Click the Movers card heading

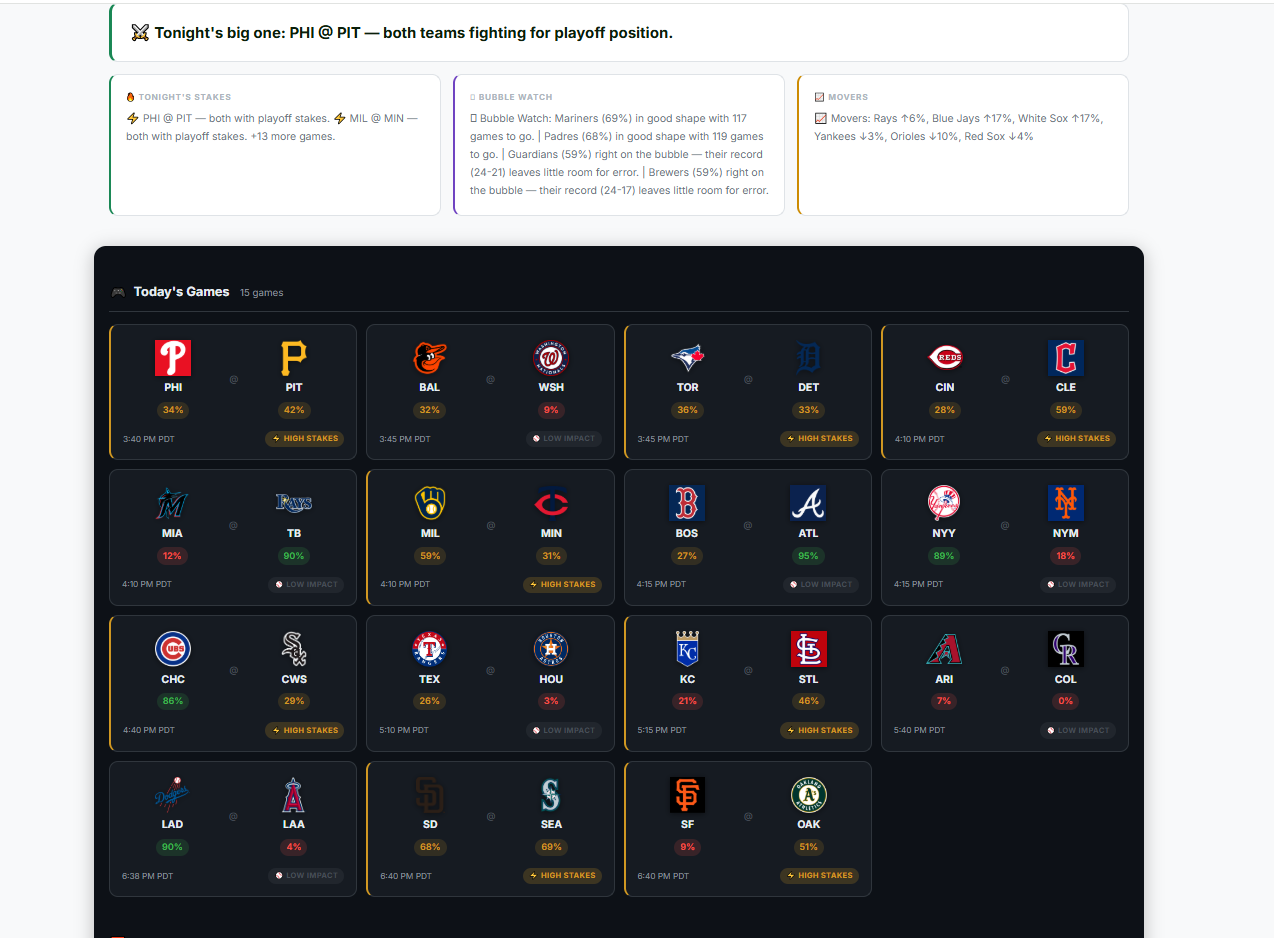(x=841, y=97)
